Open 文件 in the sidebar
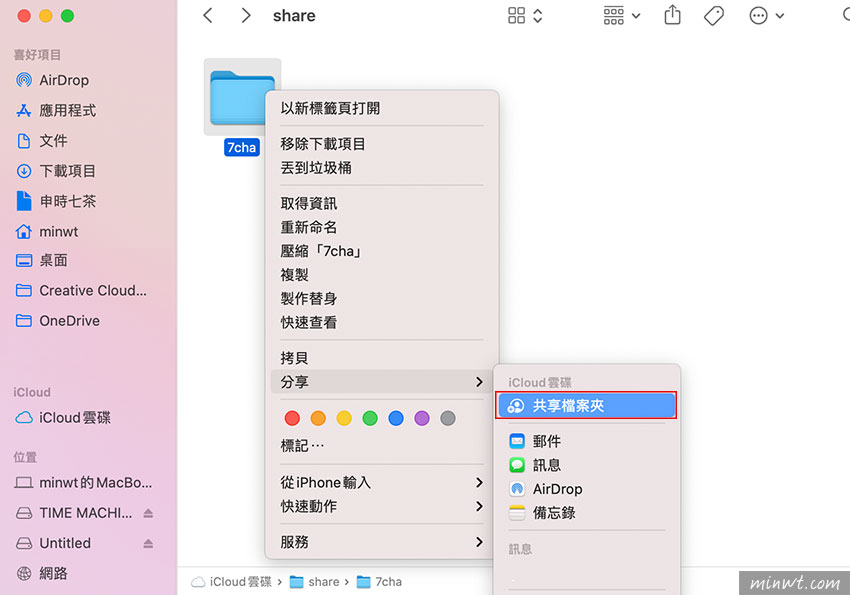Image resolution: width=850 pixels, height=595 pixels. point(42,141)
